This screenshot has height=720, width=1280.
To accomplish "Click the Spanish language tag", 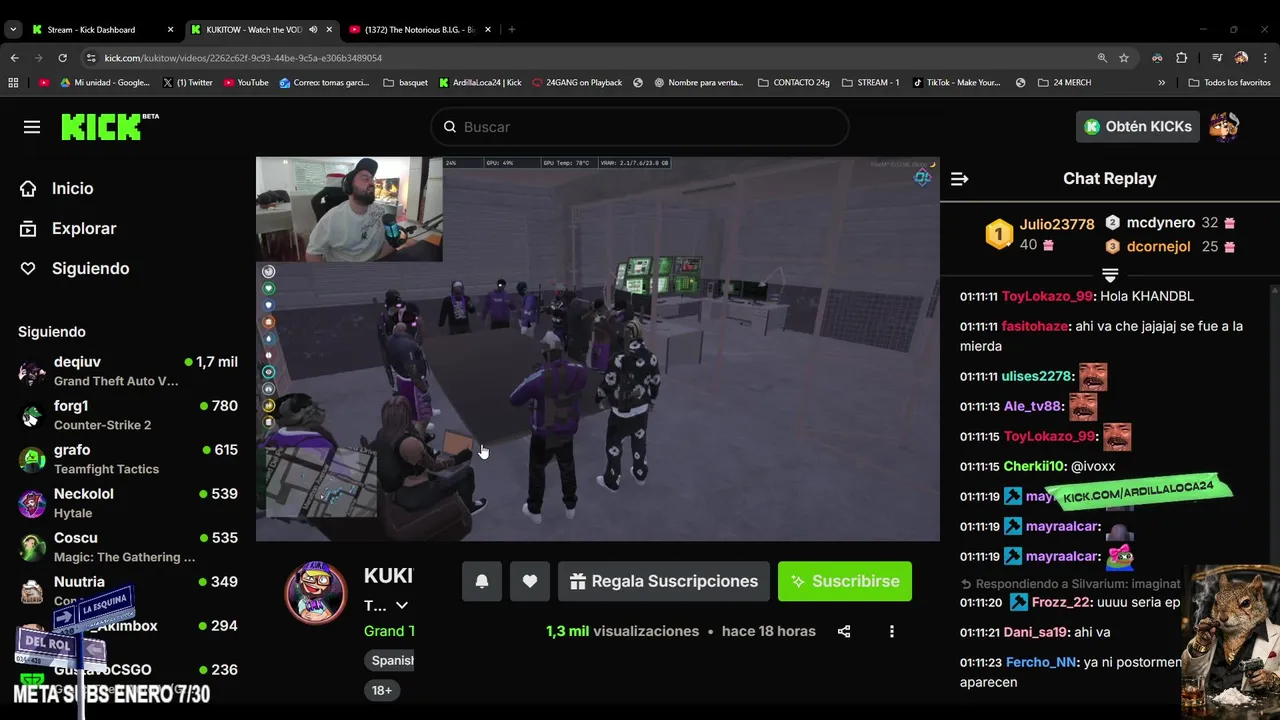I will point(390,660).
